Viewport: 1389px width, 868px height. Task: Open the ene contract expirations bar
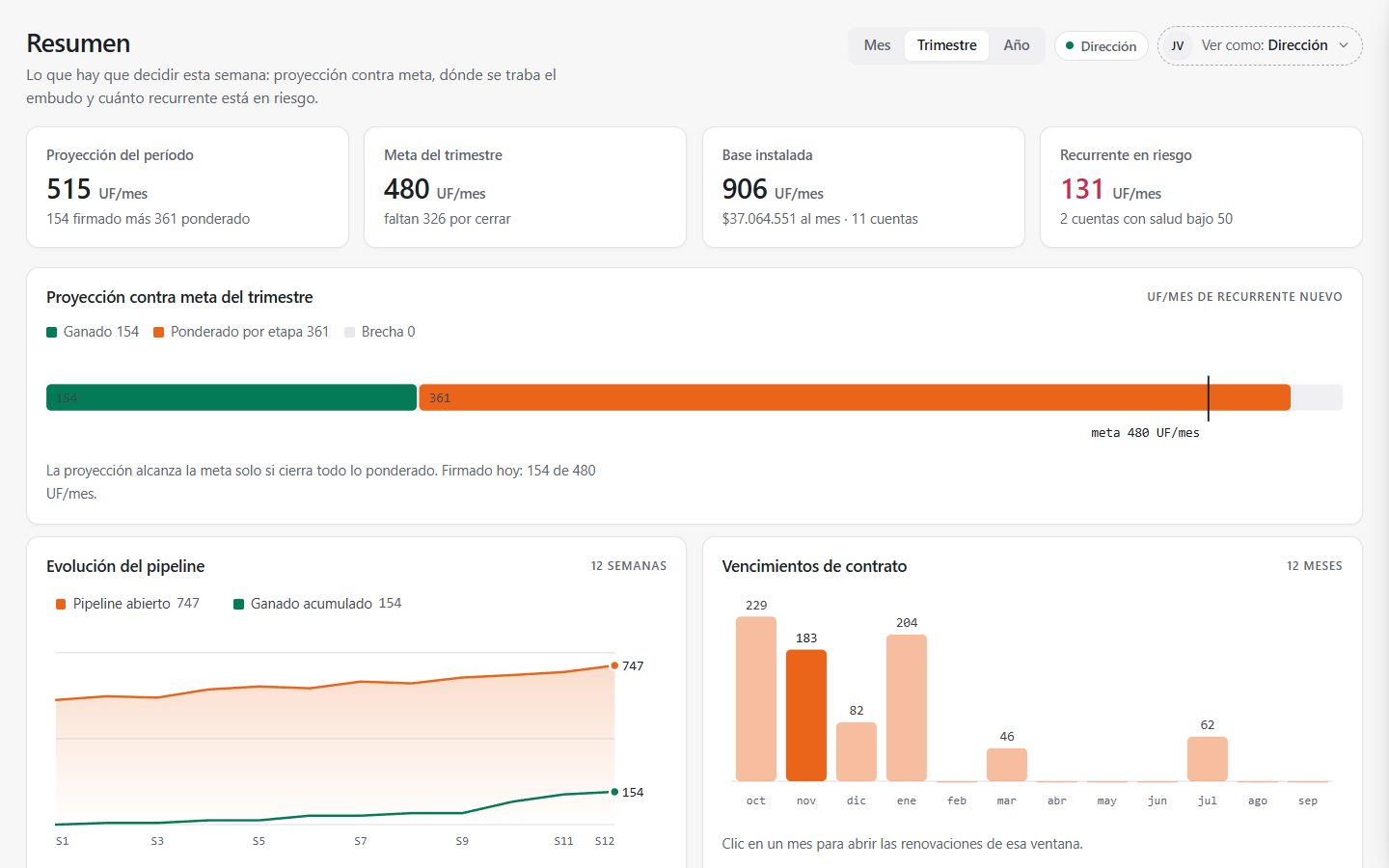tap(907, 708)
